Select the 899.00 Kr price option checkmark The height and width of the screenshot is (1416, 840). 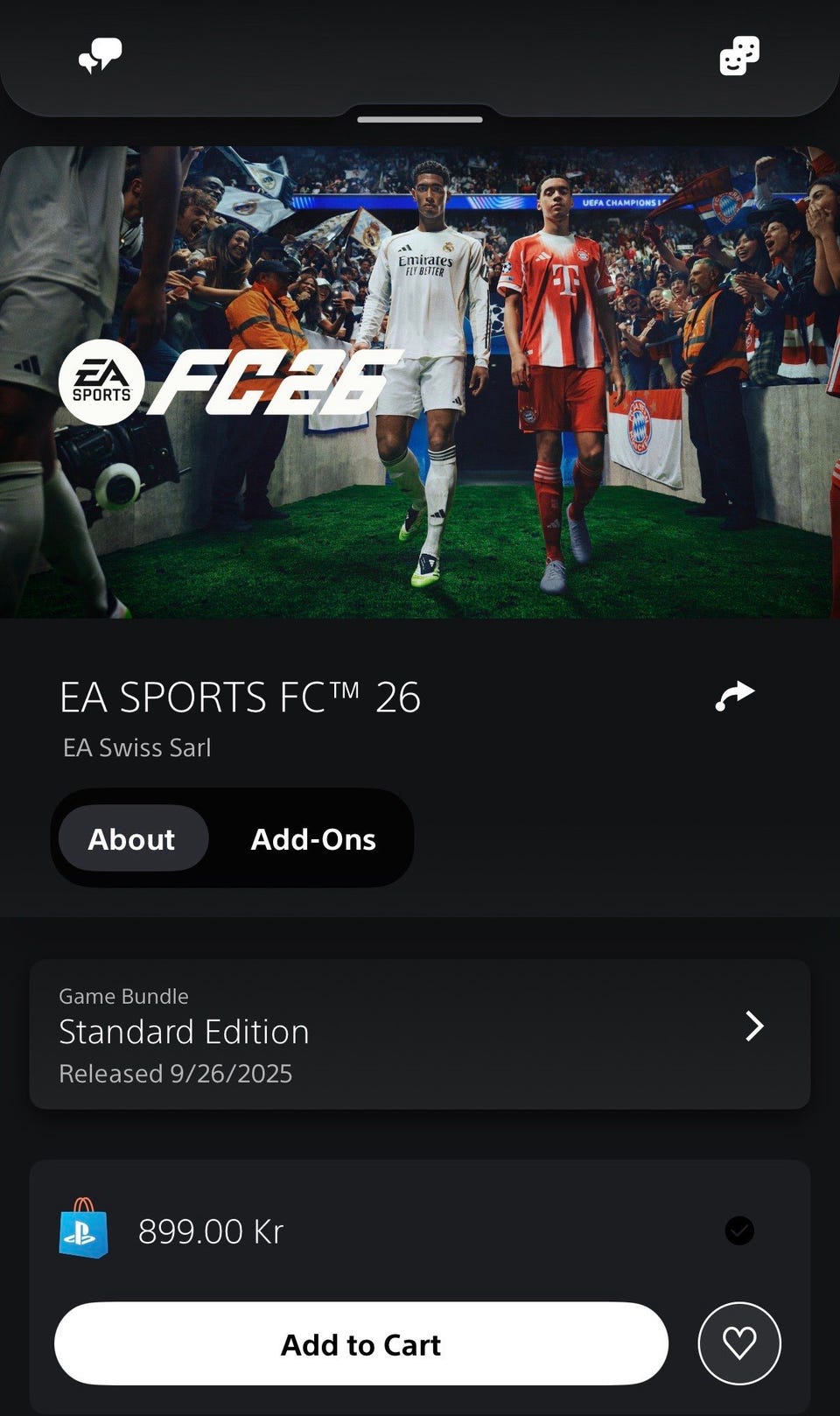click(x=739, y=1230)
